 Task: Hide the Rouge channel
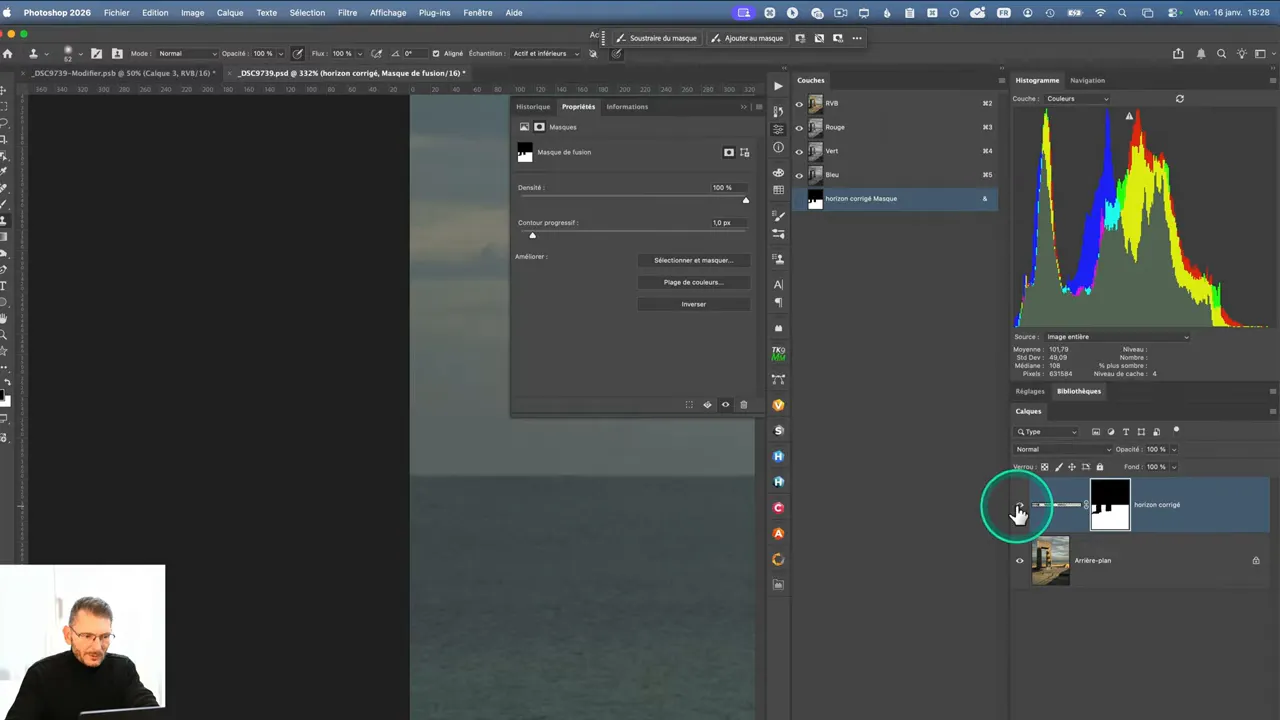point(799,127)
